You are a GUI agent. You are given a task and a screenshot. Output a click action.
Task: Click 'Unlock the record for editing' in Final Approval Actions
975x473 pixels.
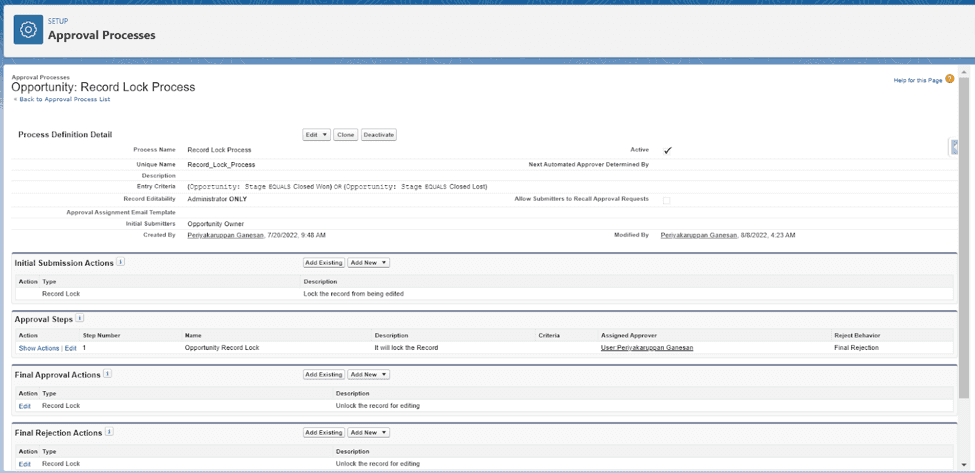pyautogui.click(x=377, y=406)
